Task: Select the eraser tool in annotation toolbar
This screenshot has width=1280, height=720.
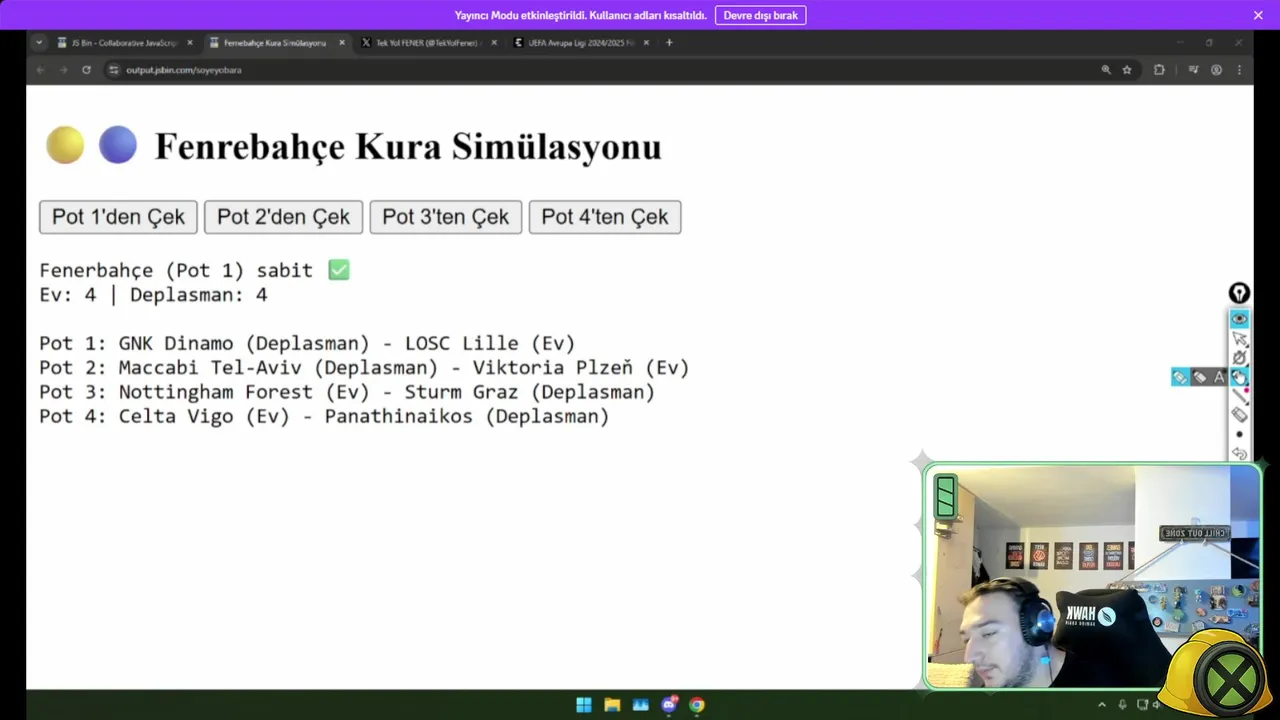Action: (x=1240, y=415)
